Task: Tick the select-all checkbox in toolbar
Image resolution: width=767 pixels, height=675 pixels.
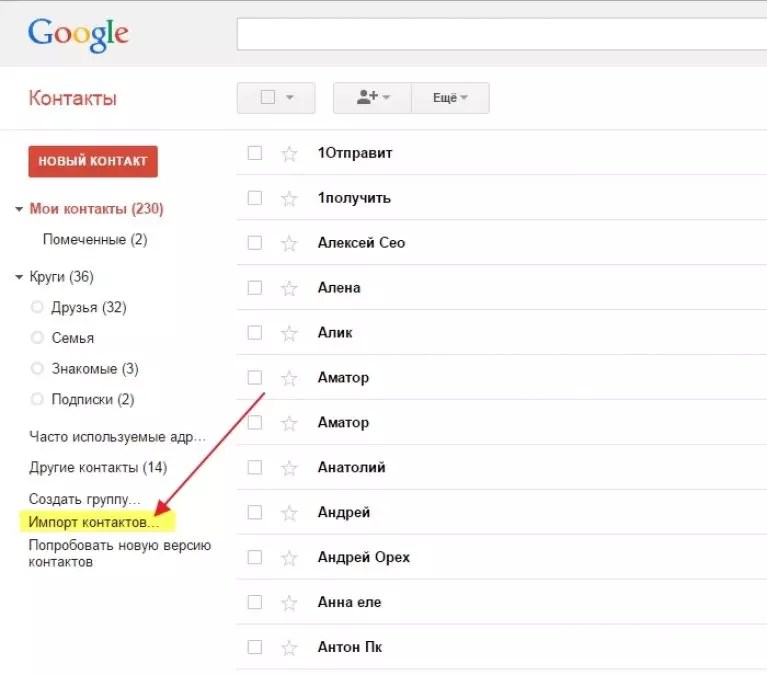Action: [x=268, y=97]
